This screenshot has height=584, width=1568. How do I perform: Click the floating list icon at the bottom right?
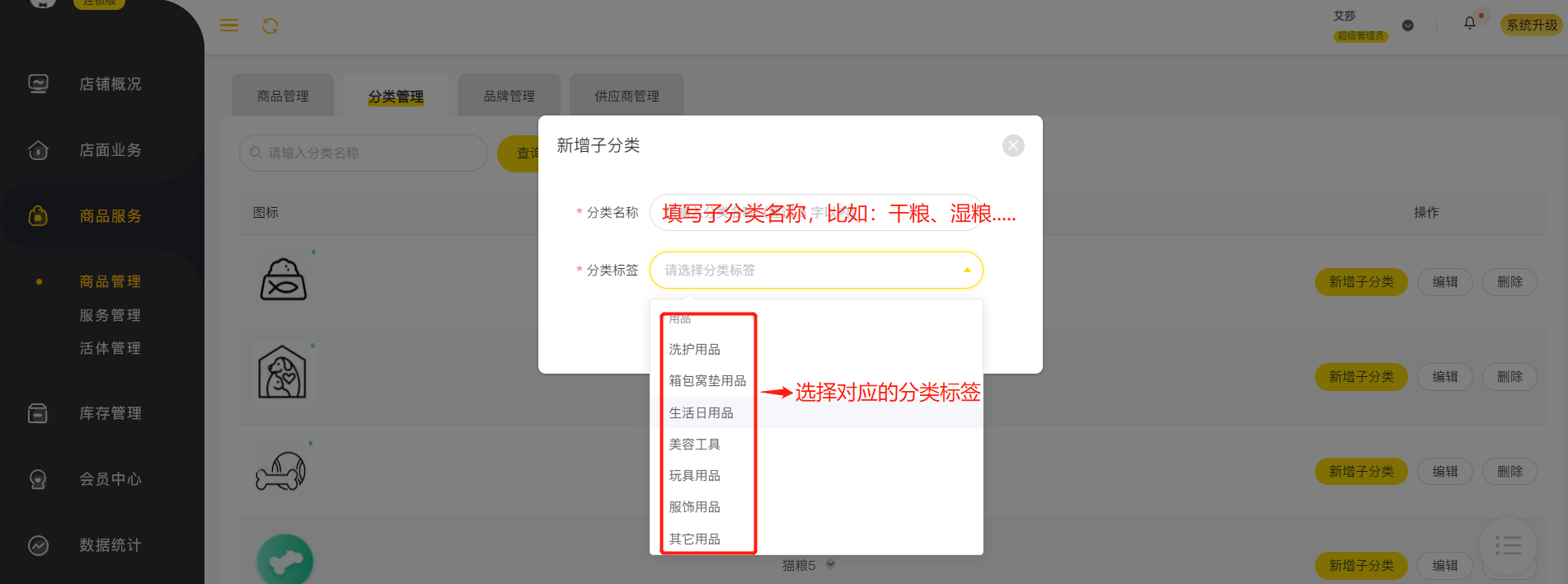(1508, 545)
